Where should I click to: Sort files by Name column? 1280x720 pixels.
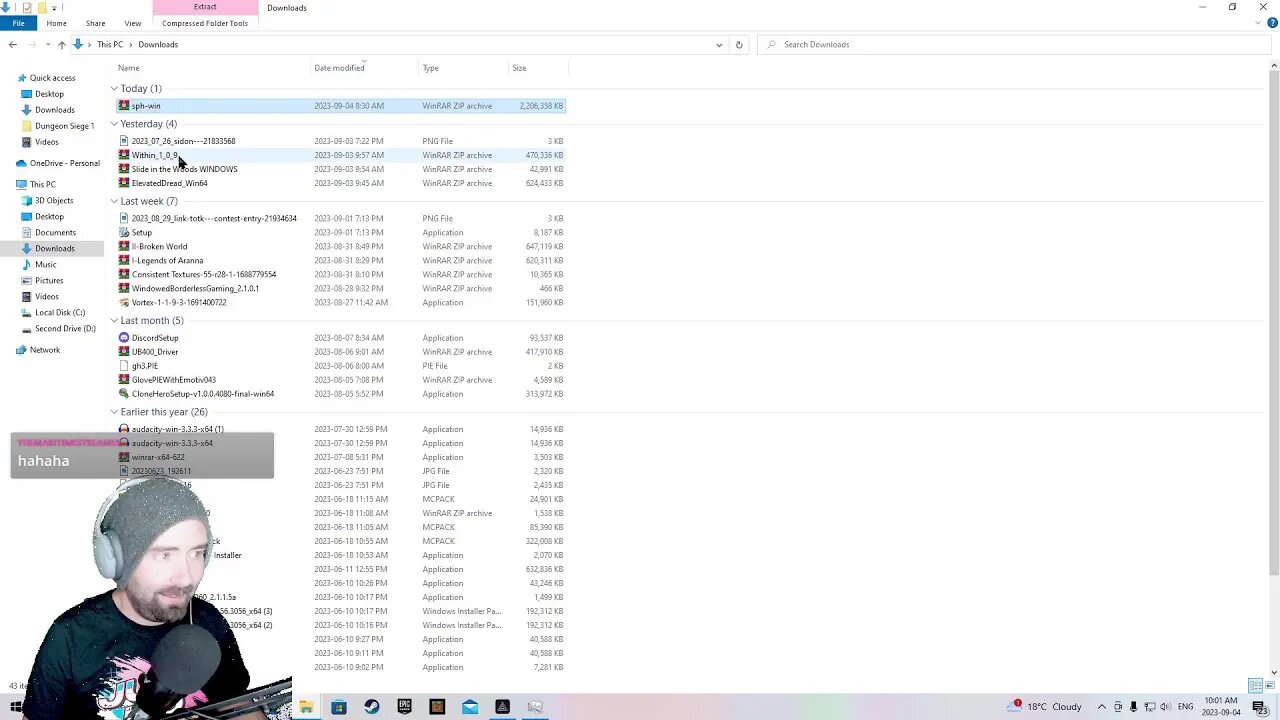(x=129, y=68)
